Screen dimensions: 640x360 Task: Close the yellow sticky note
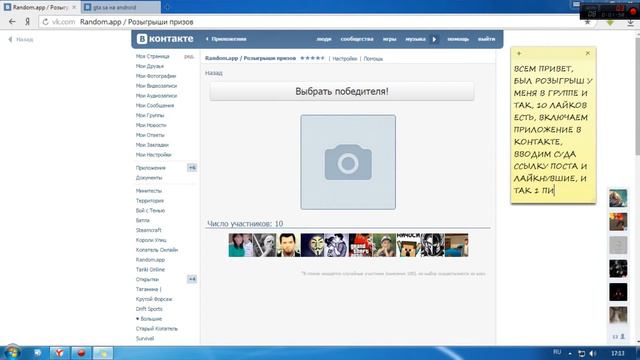588,53
